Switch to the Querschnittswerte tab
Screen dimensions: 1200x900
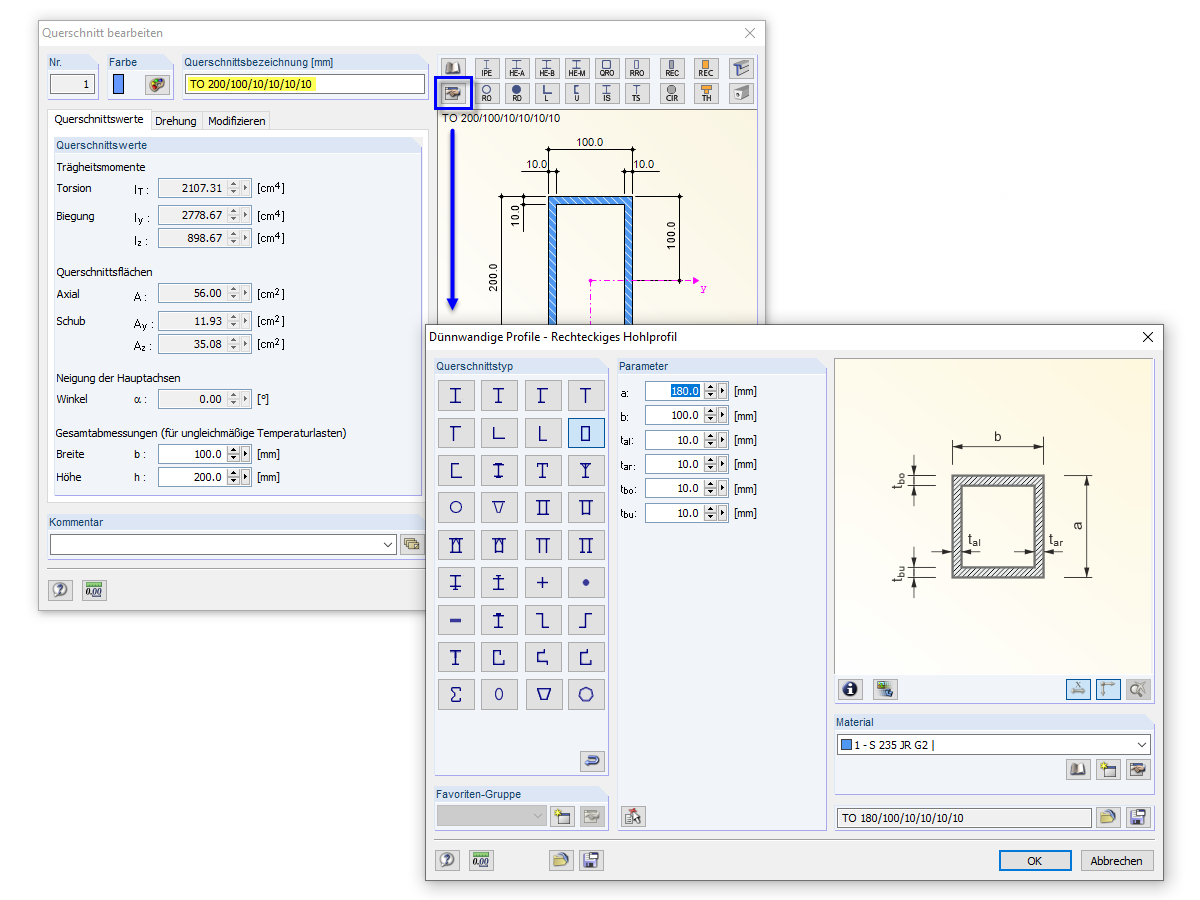(98, 119)
